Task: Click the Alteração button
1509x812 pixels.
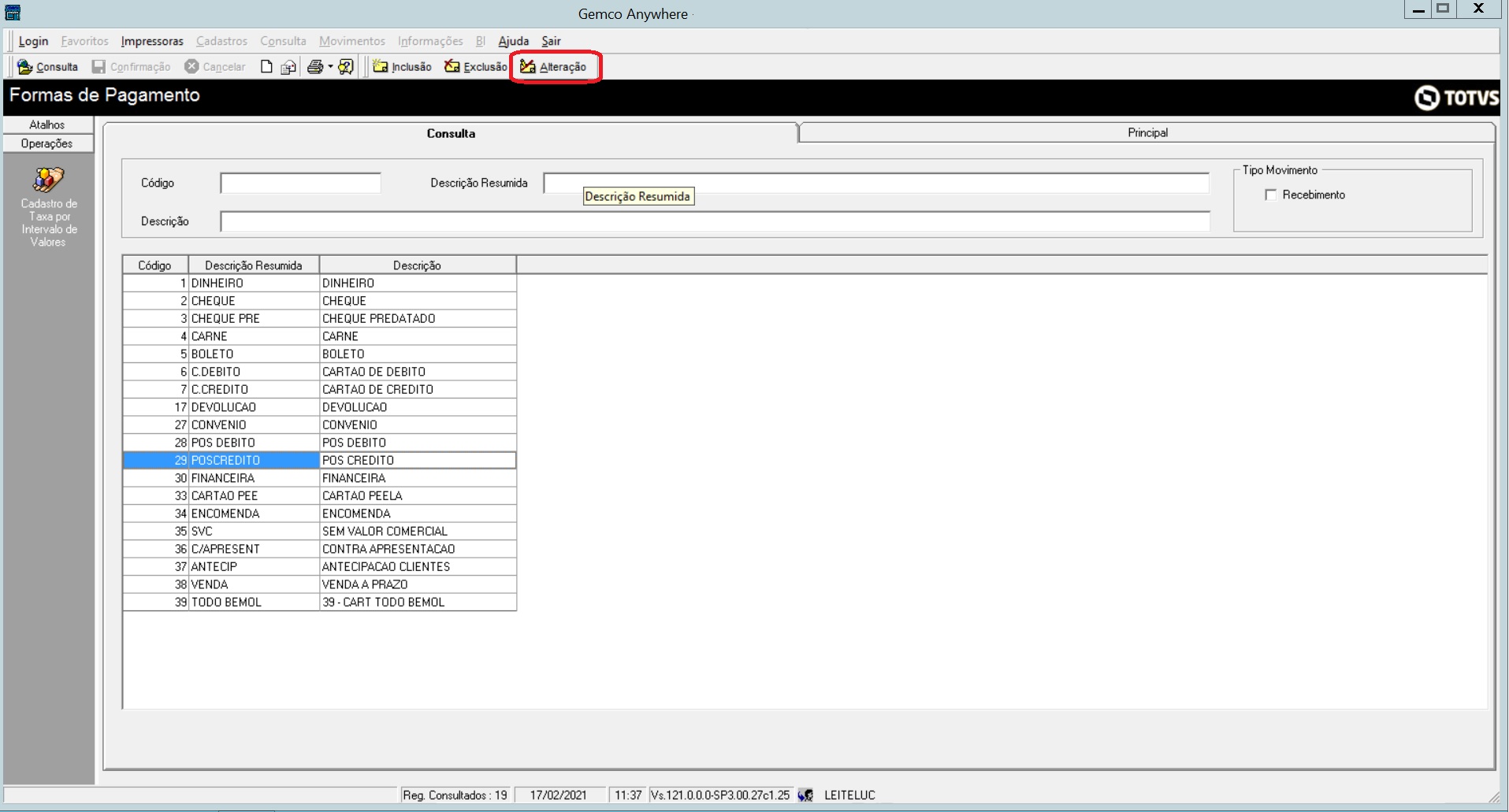Action: point(553,67)
